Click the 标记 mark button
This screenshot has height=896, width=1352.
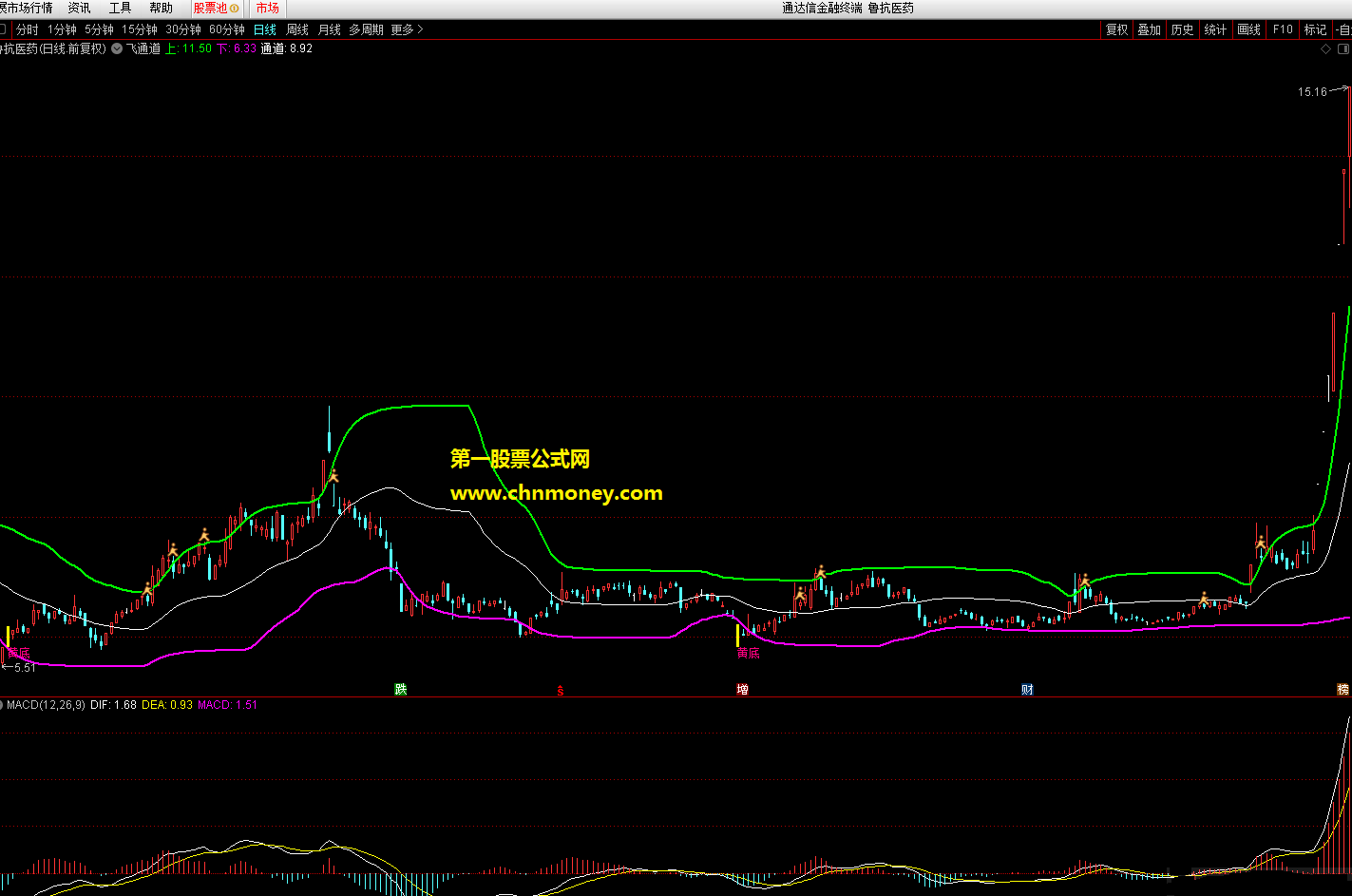pos(1315,29)
